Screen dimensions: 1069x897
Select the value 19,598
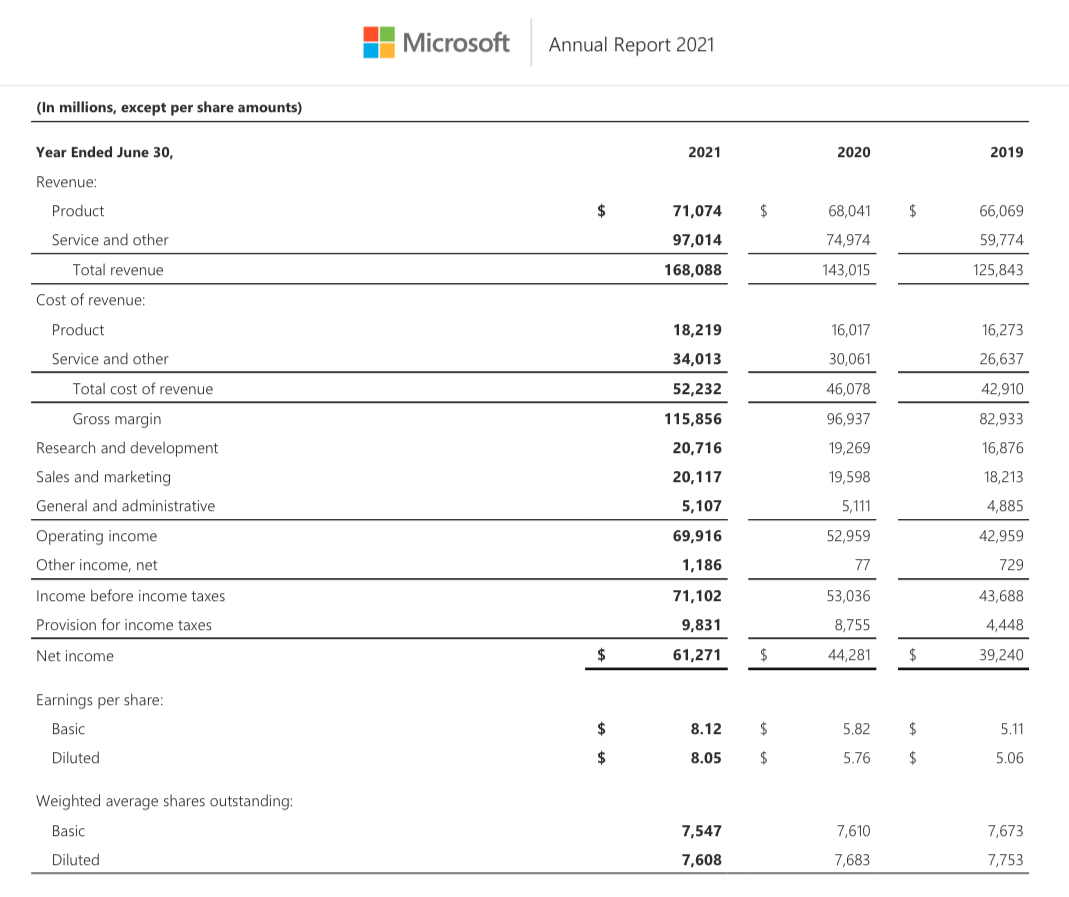pyautogui.click(x=849, y=477)
